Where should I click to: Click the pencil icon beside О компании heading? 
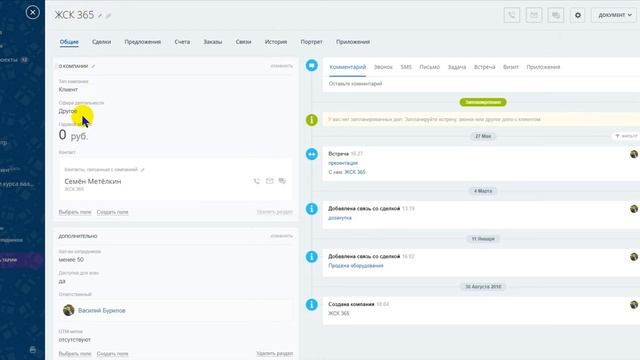(93, 66)
